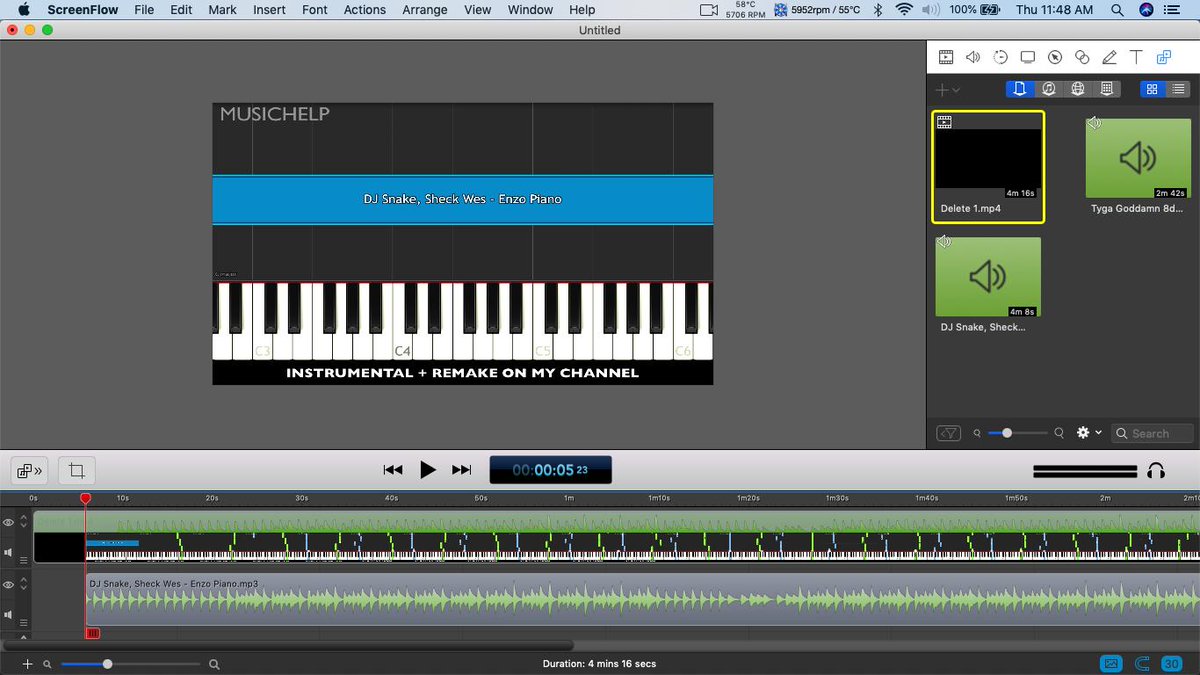Screen dimensions: 1200x675
Task: Switch media library to icon grid view
Action: point(1152,89)
